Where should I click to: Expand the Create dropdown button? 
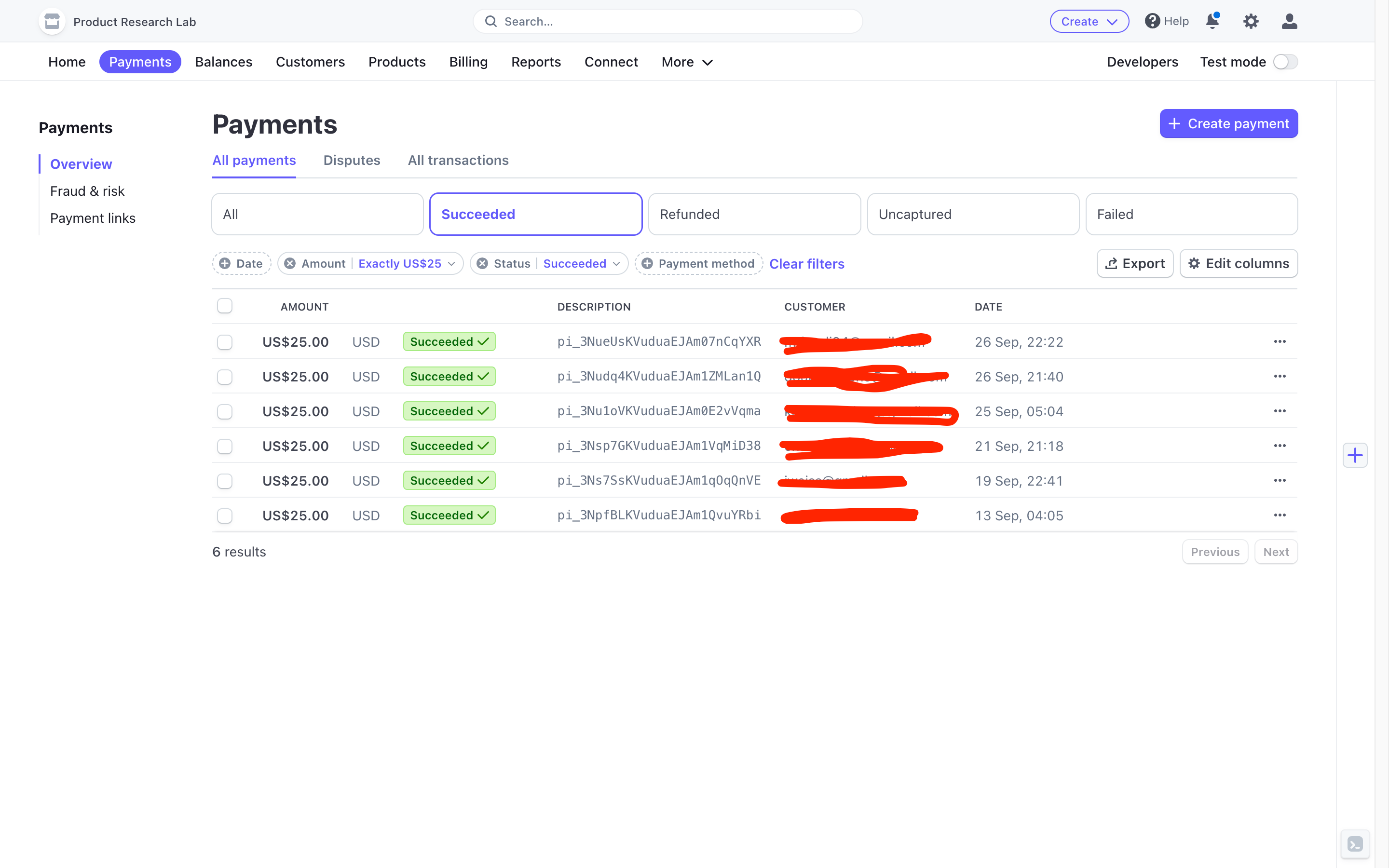1089,21
